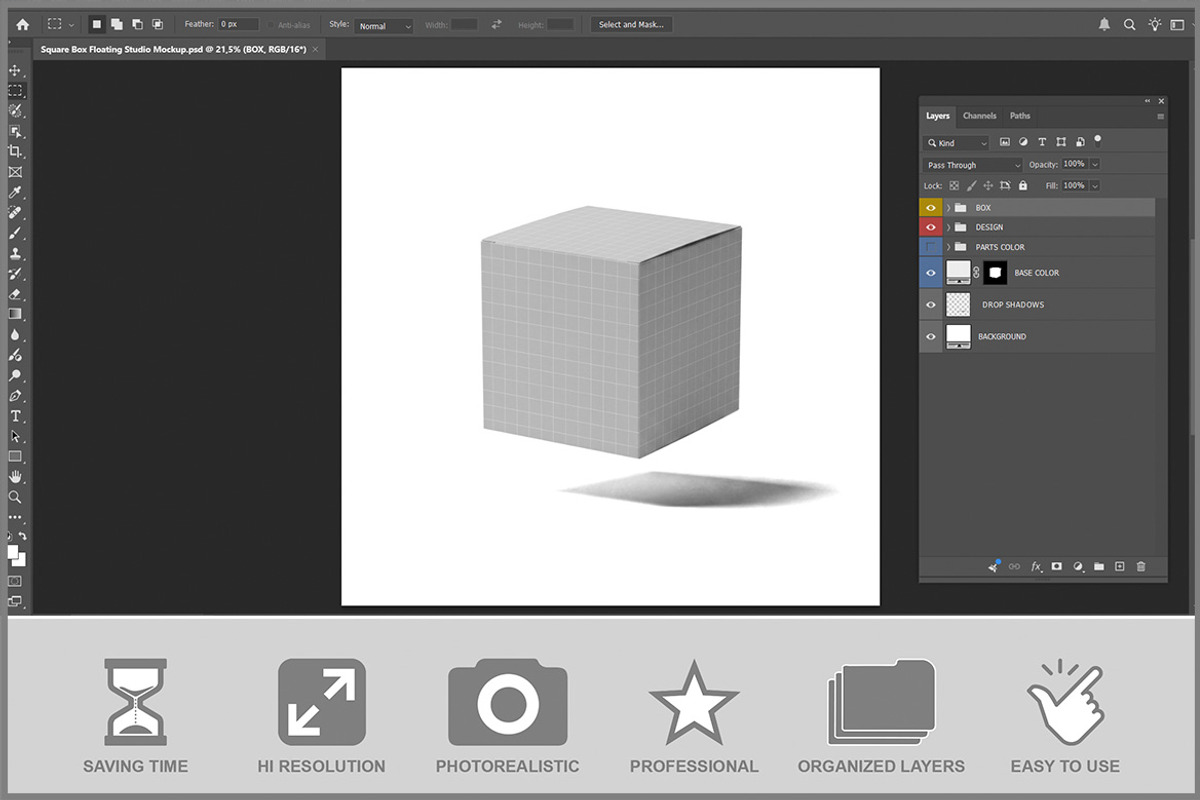Select the Horizontal Type tool
This screenshot has height=800, width=1200.
15,416
